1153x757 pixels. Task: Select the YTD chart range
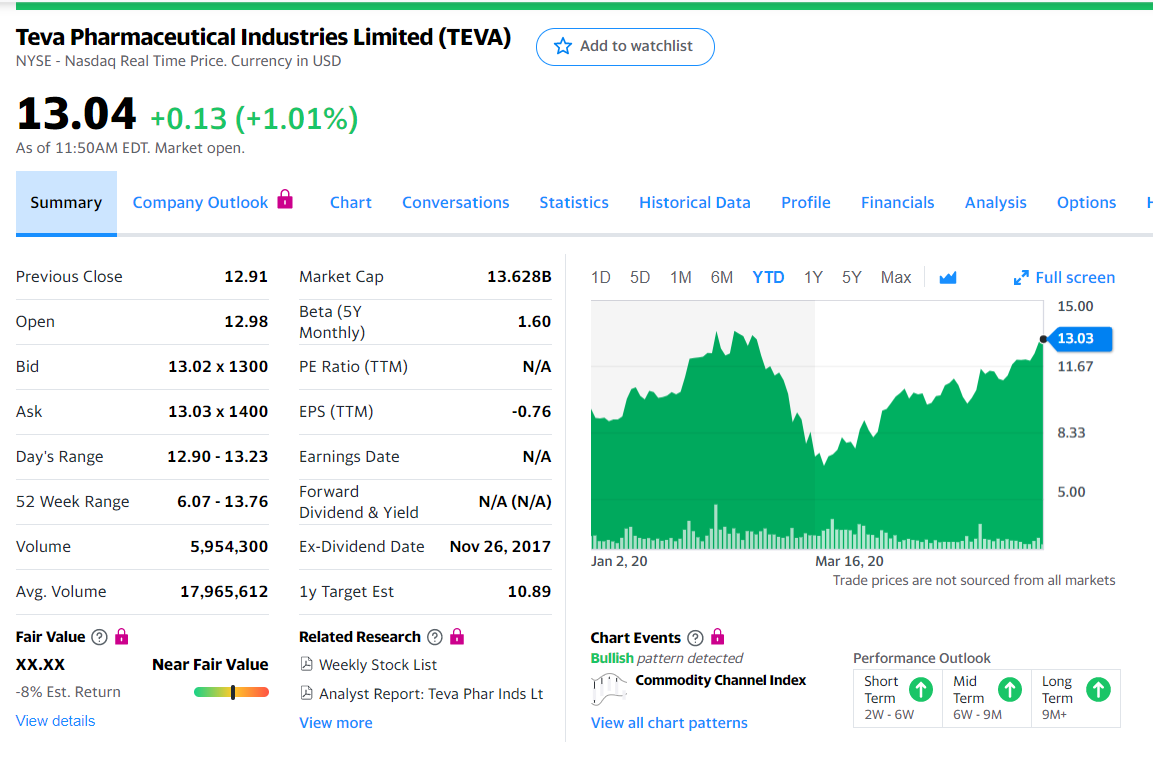click(x=768, y=277)
